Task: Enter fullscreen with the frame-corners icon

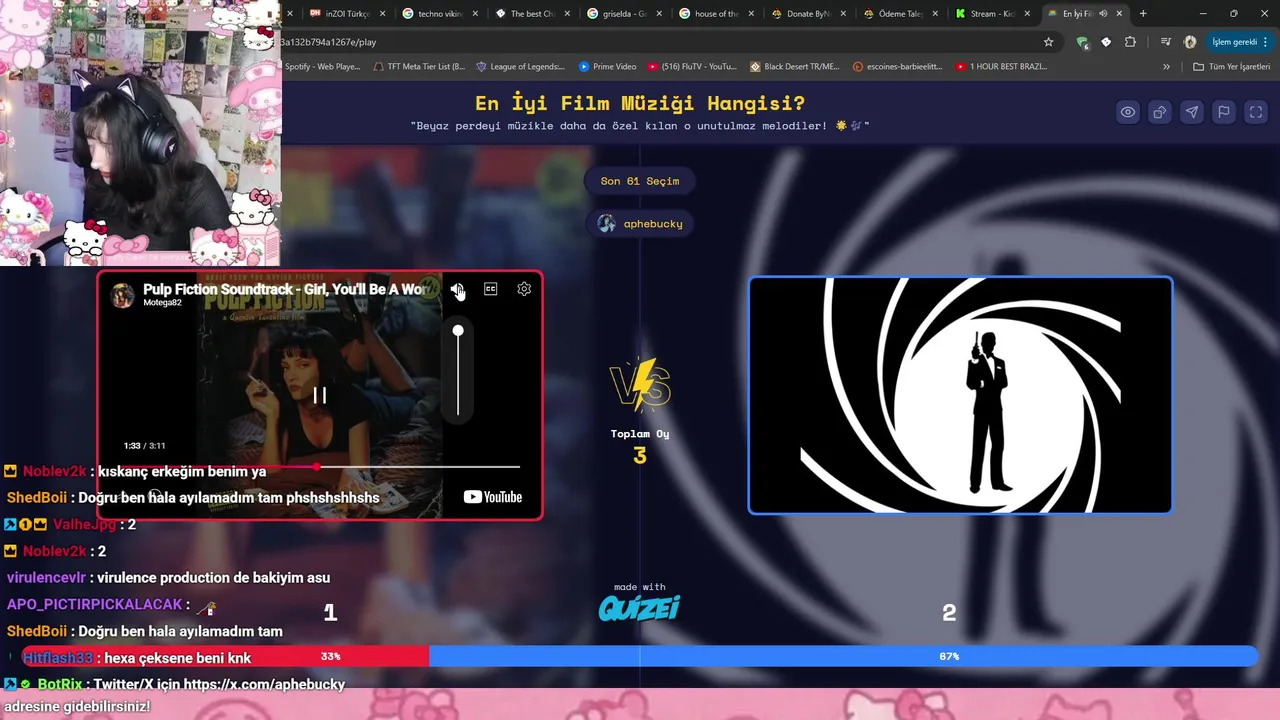Action: 1255,112
